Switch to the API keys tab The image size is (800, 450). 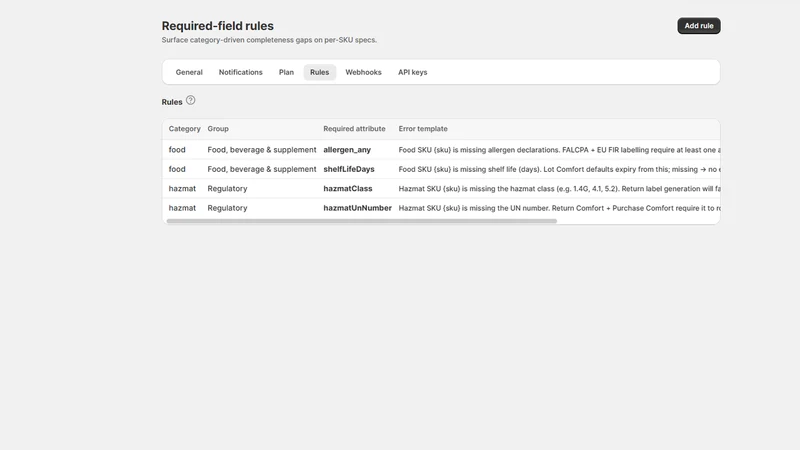click(x=412, y=72)
